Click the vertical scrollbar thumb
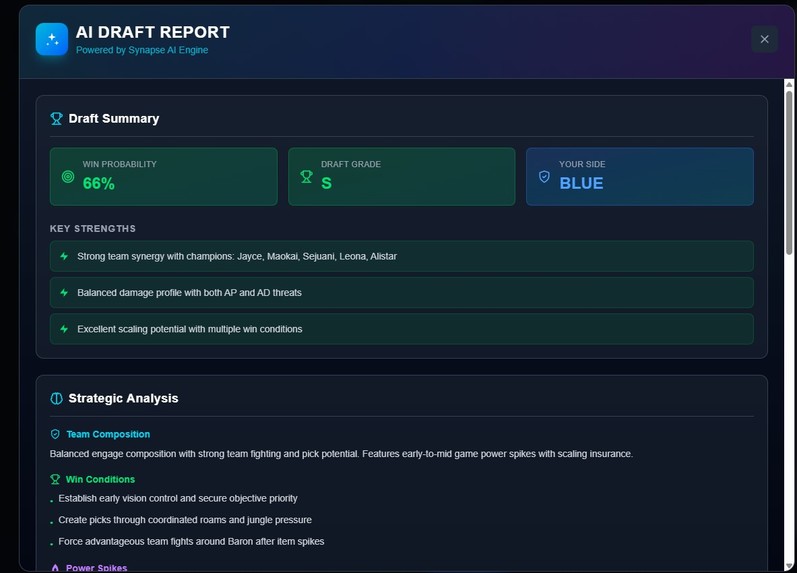The width and height of the screenshot is (797, 573). tap(789, 172)
